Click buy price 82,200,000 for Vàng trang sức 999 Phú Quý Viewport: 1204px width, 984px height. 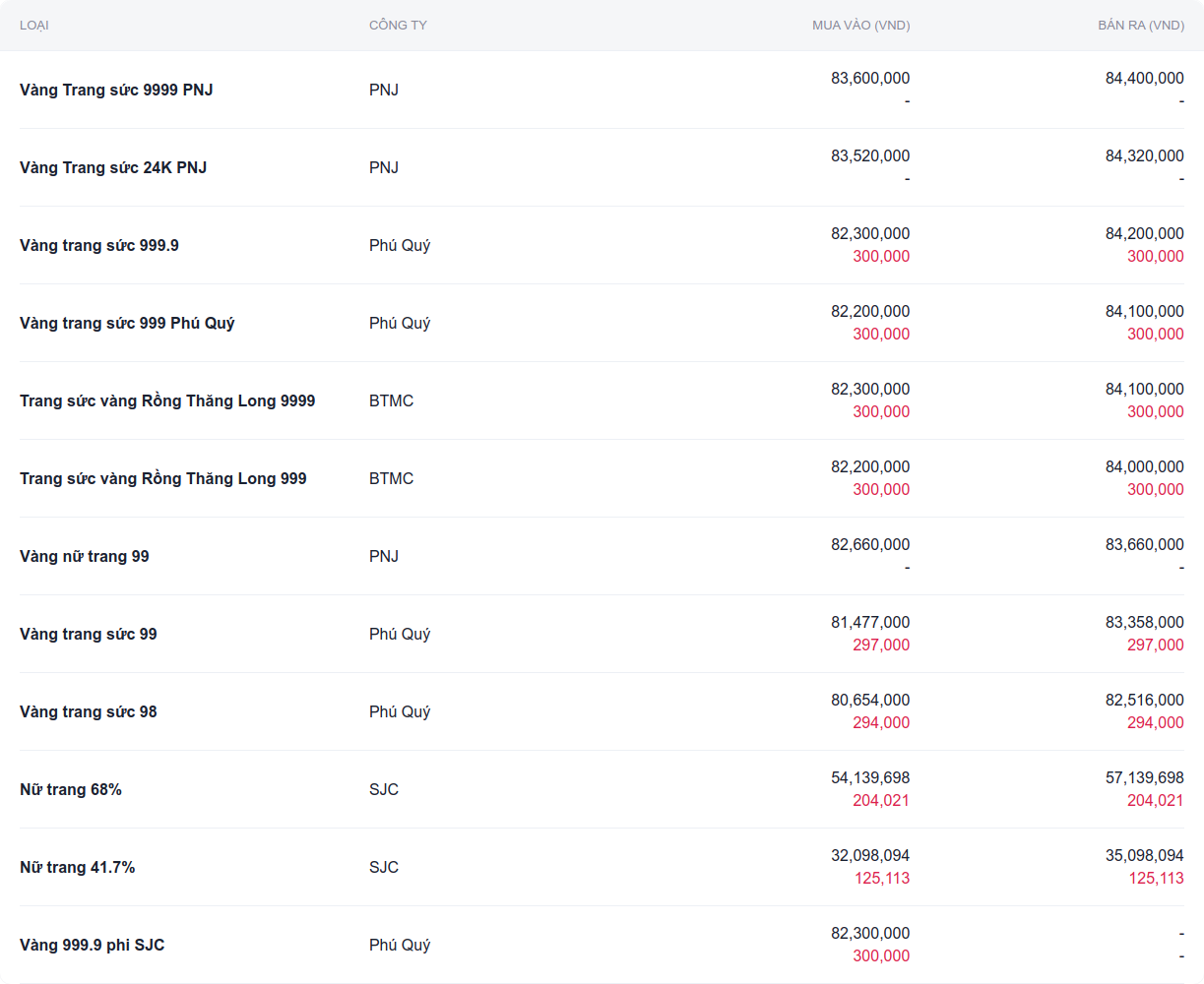pos(870,311)
